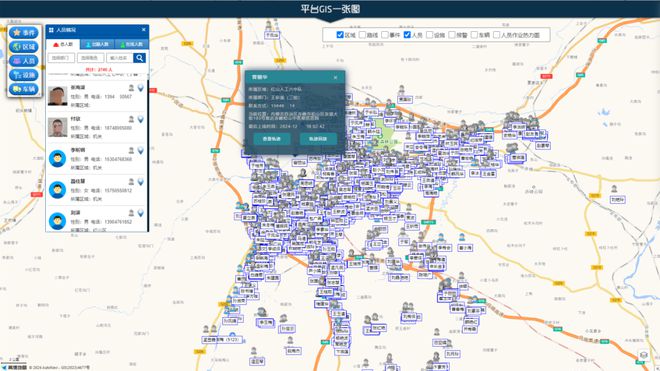Click the name search input field
This screenshot has width=660, height=371.
[120, 58]
